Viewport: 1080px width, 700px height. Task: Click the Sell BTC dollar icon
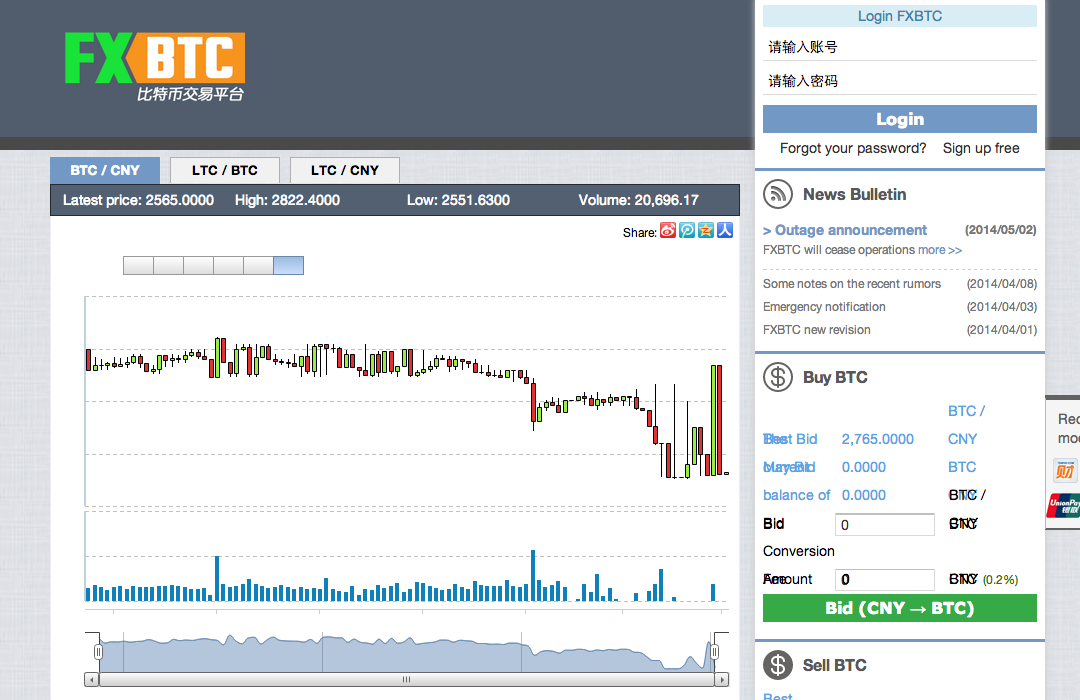pos(778,664)
